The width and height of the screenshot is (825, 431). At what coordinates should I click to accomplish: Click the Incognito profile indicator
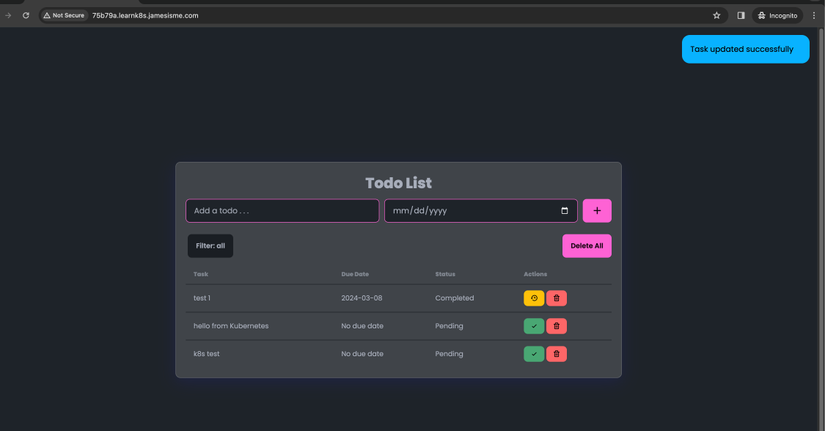(x=778, y=16)
